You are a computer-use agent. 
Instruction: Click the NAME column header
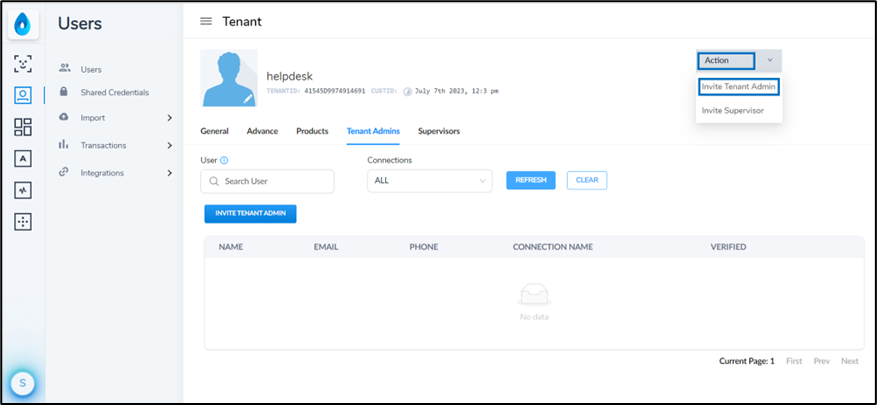(x=230, y=247)
